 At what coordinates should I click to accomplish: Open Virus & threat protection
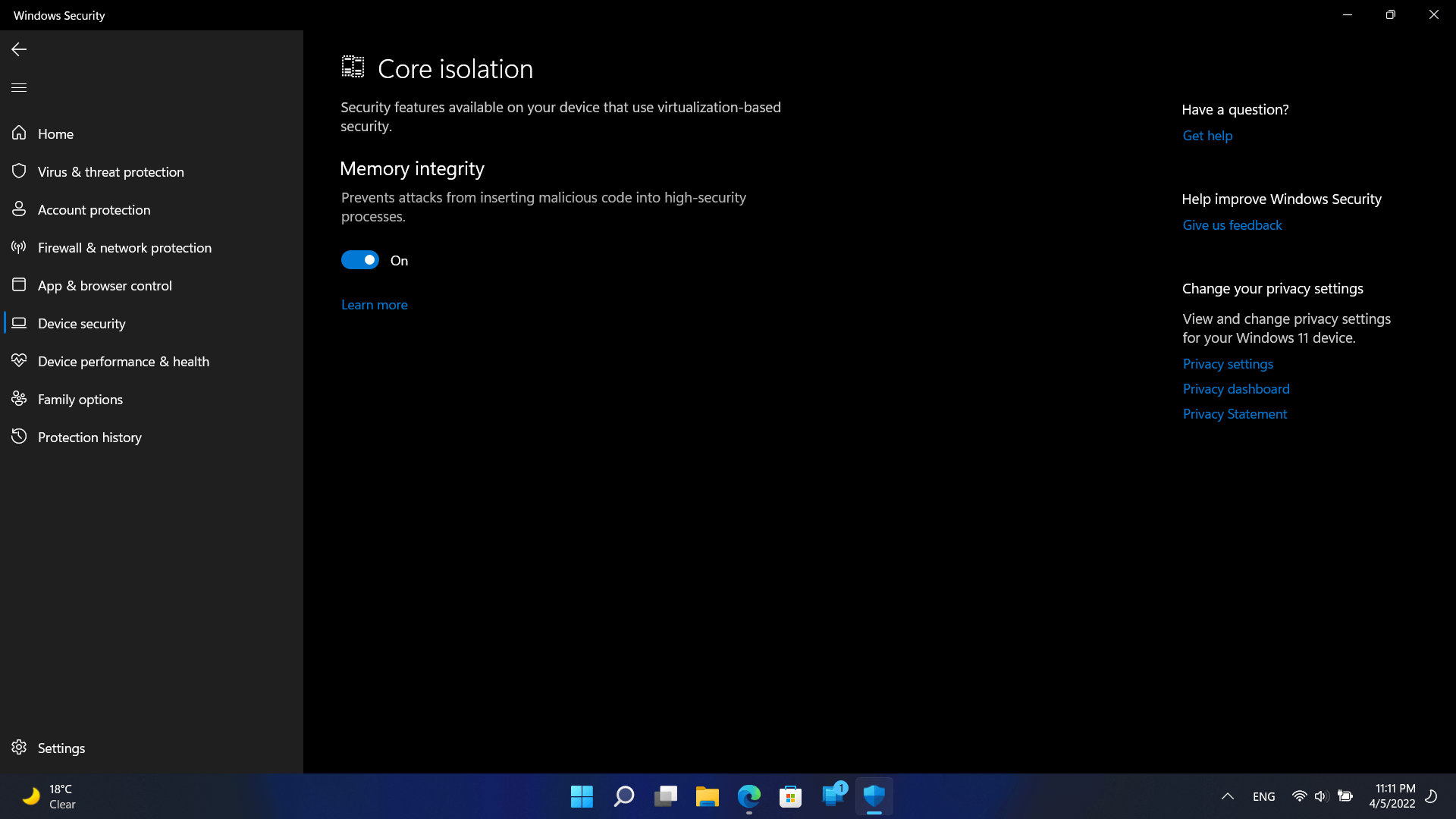point(111,172)
